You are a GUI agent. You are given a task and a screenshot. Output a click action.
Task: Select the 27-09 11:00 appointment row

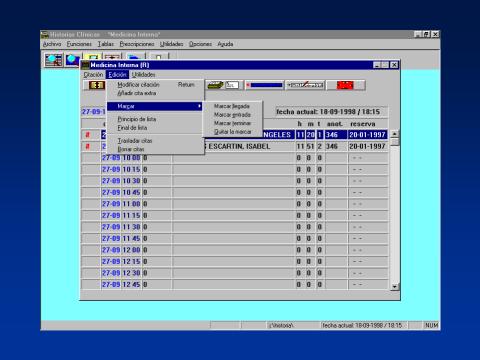point(235,204)
